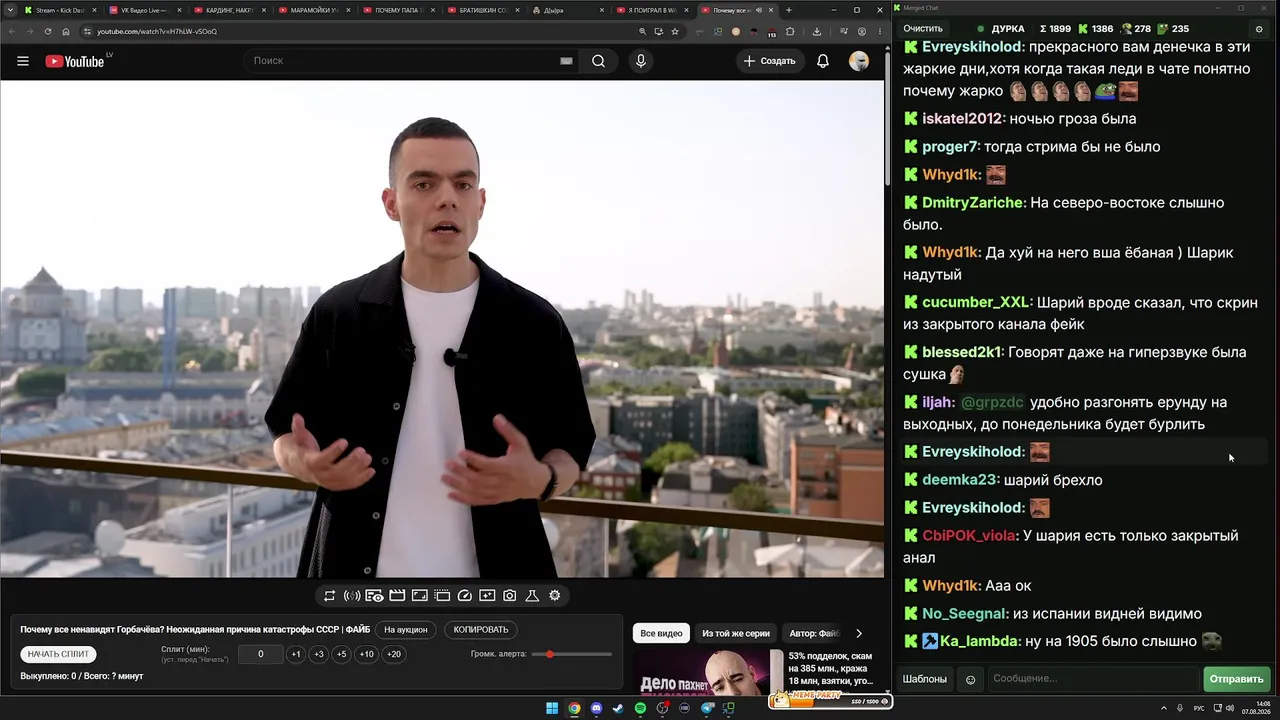
Task: Open Merged Chat settings gear
Action: 1259,29
